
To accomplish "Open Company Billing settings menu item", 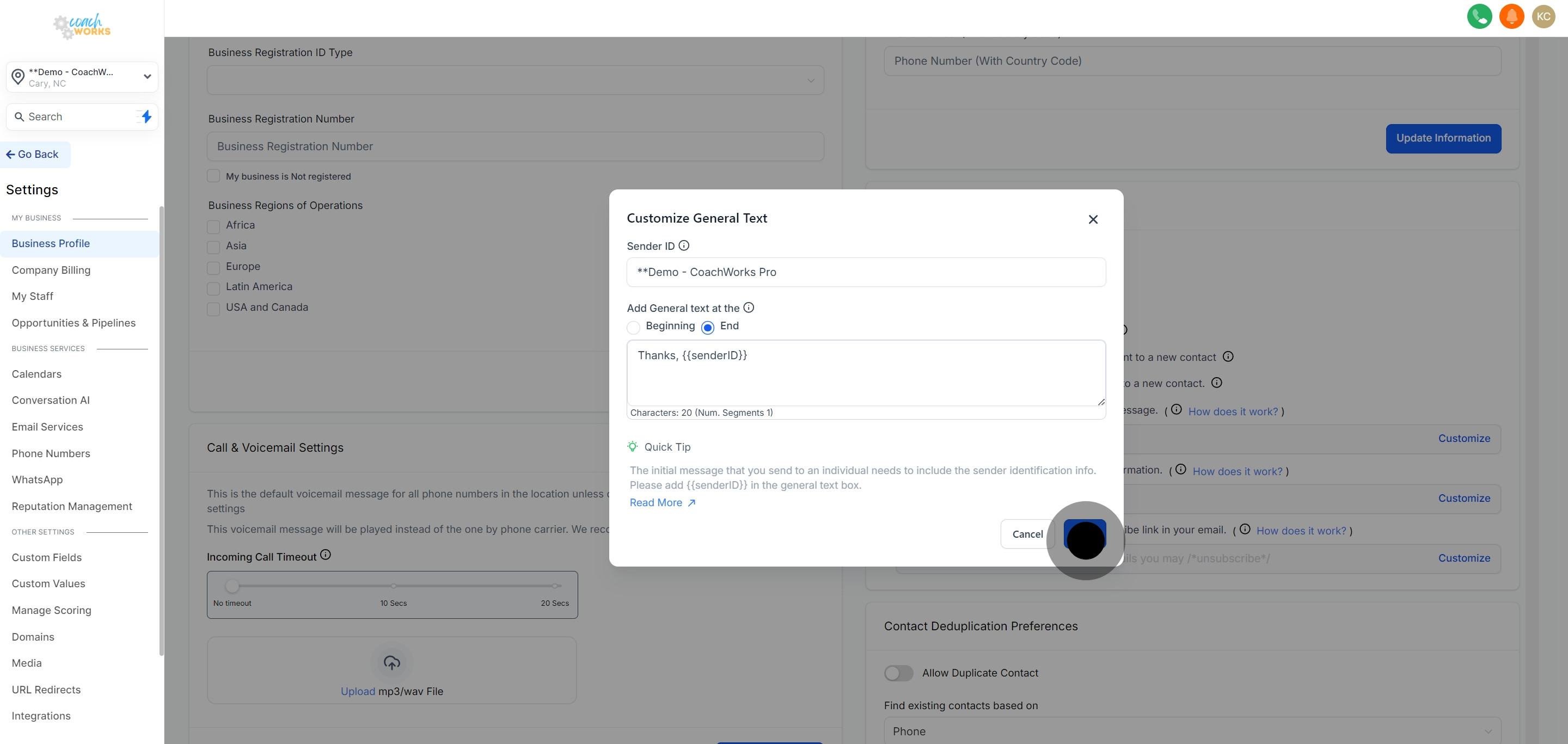I will [51, 270].
